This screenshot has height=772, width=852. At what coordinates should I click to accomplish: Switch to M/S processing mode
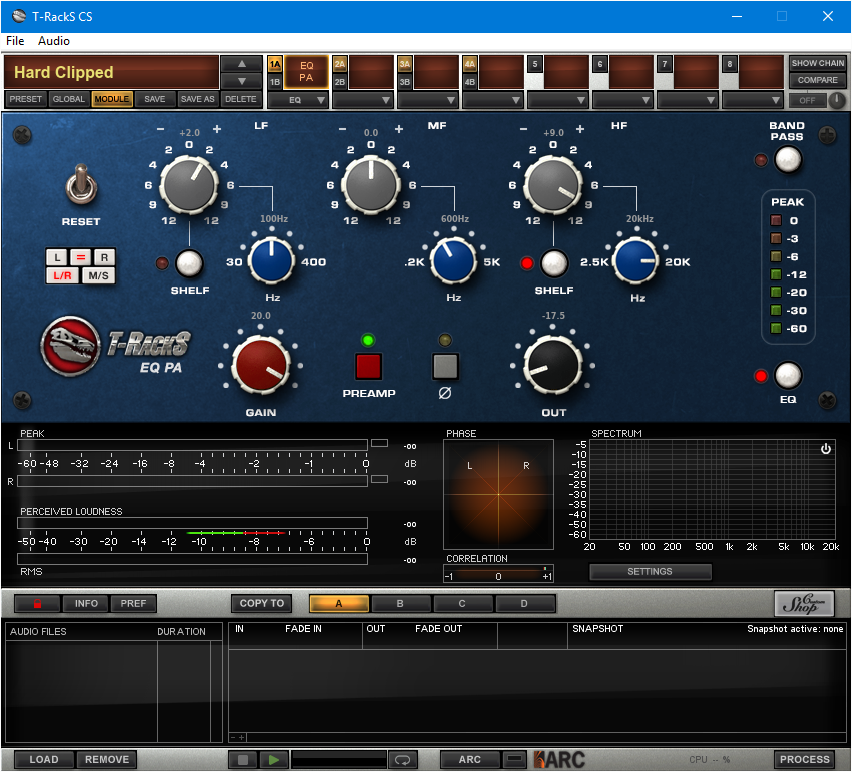(x=98, y=275)
